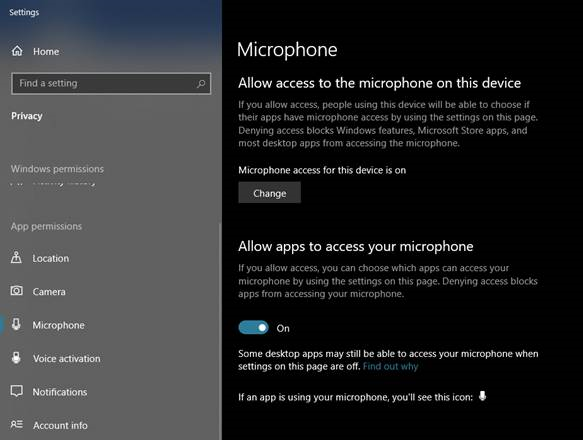The image size is (583, 440).
Task: Open Location privacy settings label
Action: [51, 258]
